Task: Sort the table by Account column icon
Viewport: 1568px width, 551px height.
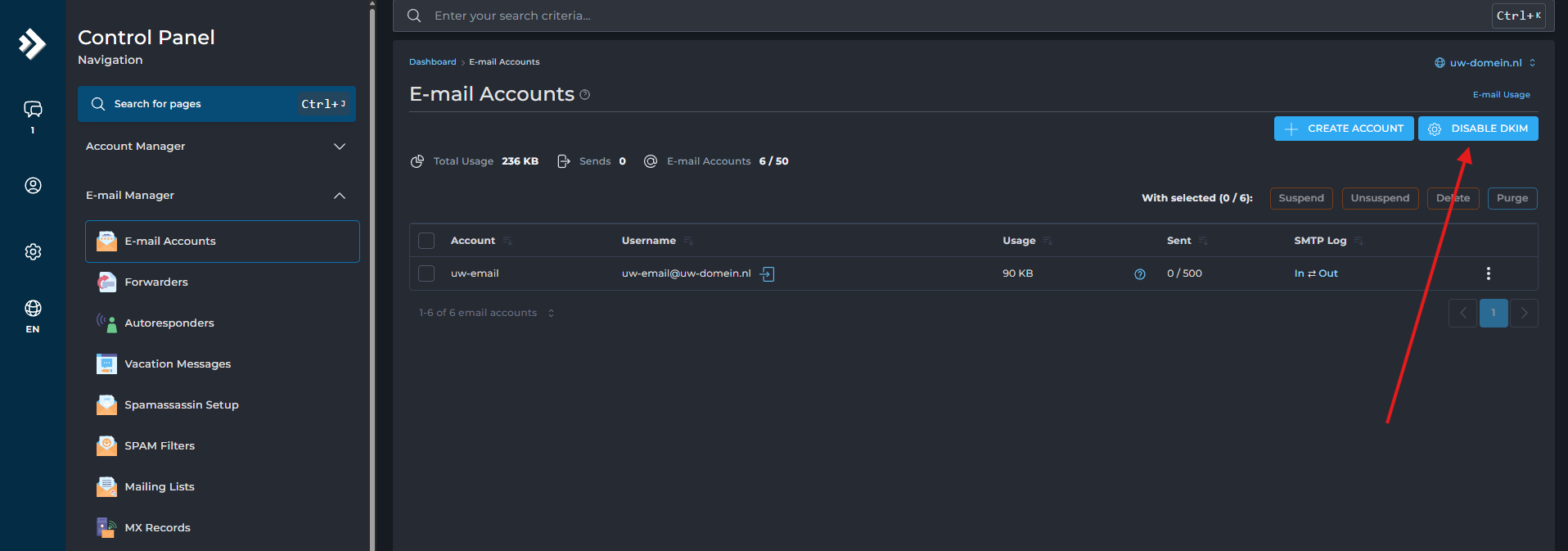Action: [x=507, y=241]
